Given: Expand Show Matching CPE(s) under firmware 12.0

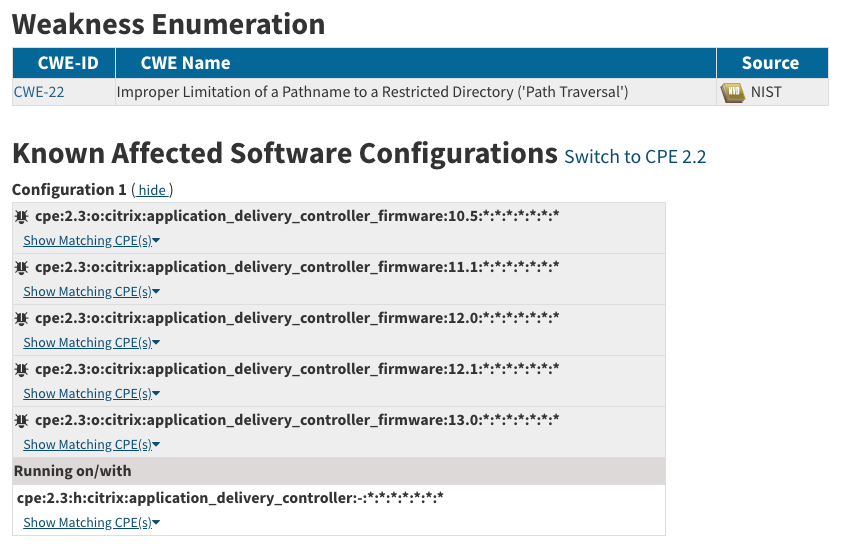Looking at the screenshot, I should tap(91, 343).
